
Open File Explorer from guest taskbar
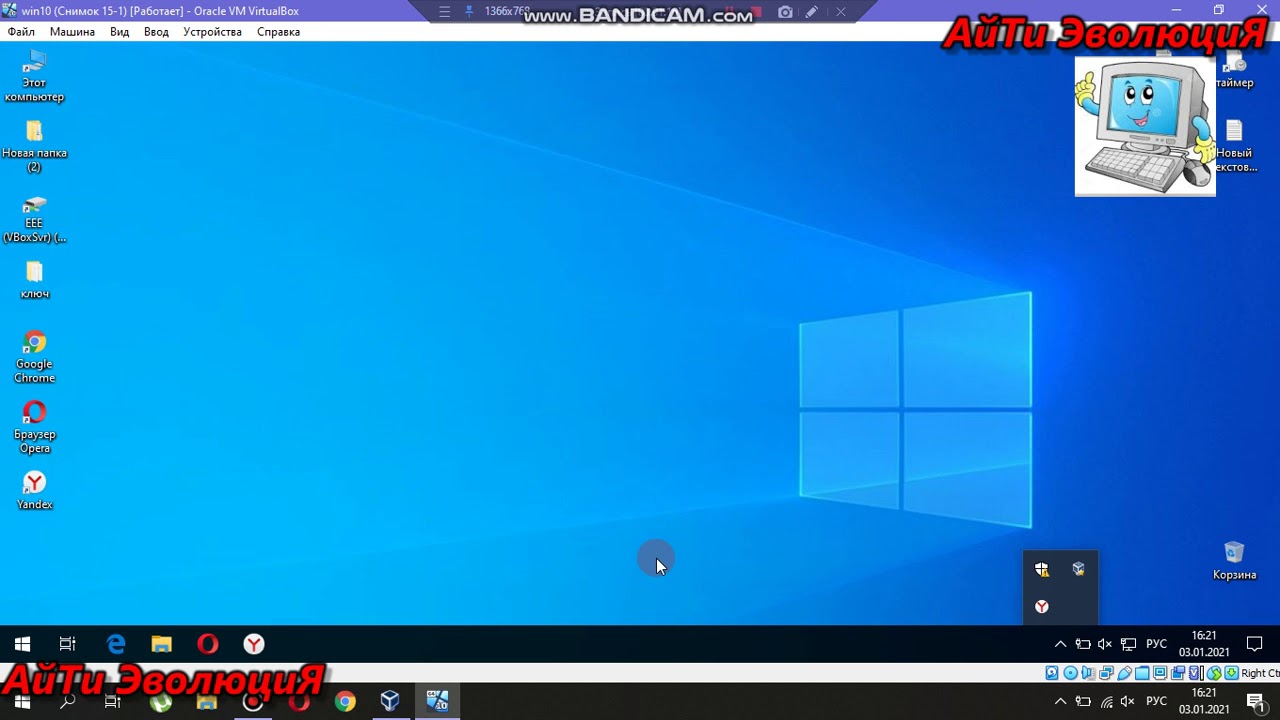162,644
